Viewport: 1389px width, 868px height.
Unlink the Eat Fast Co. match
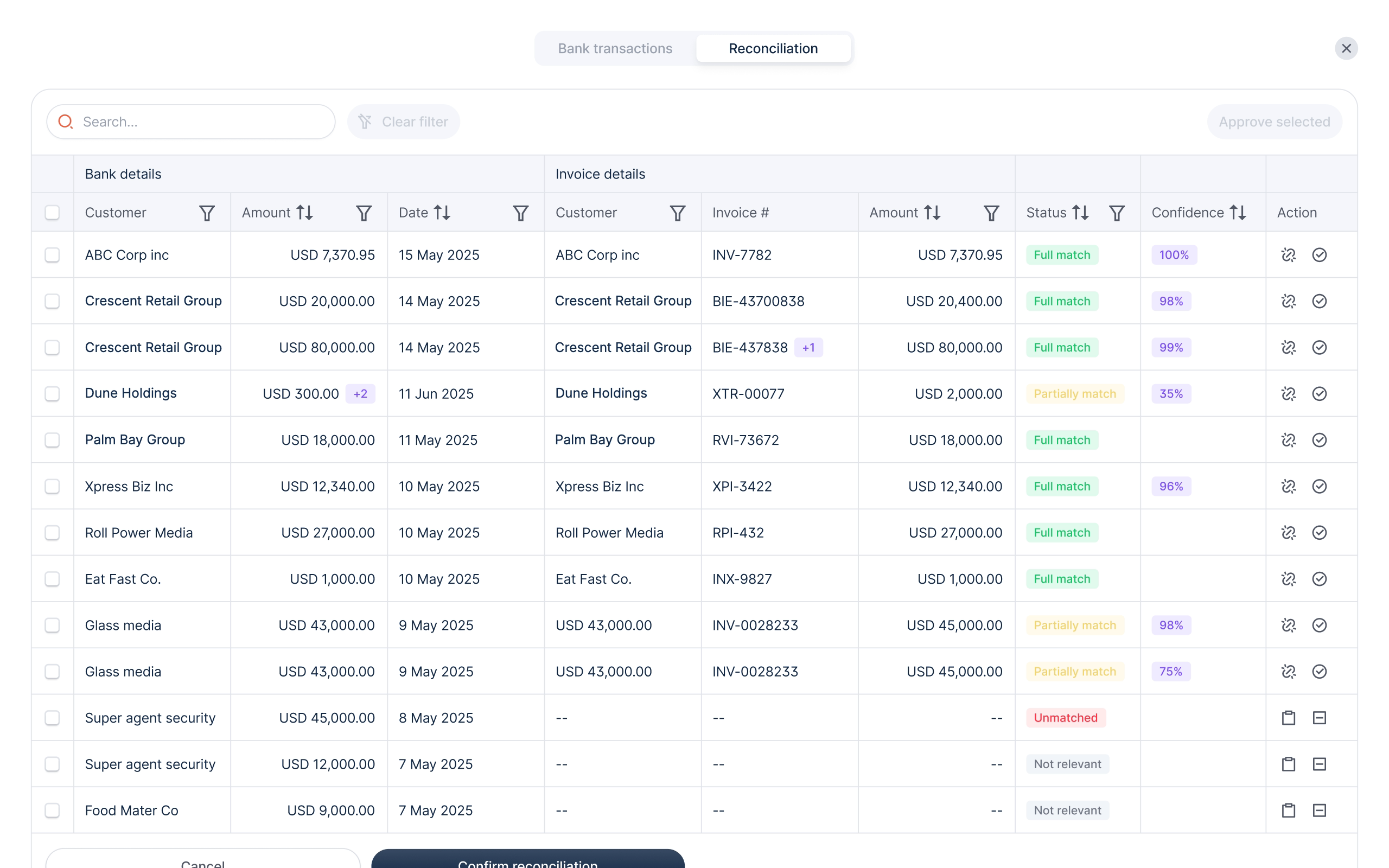[x=1289, y=579]
